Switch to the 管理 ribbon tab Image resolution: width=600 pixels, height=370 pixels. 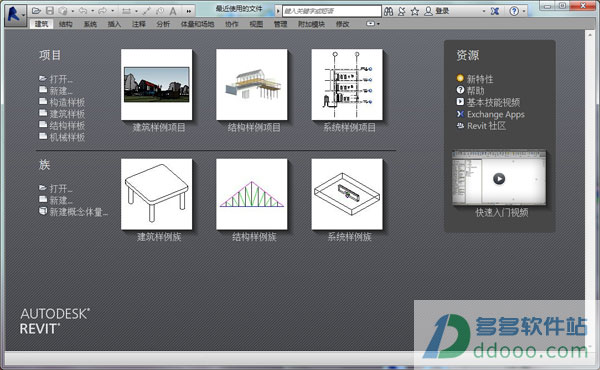(x=280, y=24)
